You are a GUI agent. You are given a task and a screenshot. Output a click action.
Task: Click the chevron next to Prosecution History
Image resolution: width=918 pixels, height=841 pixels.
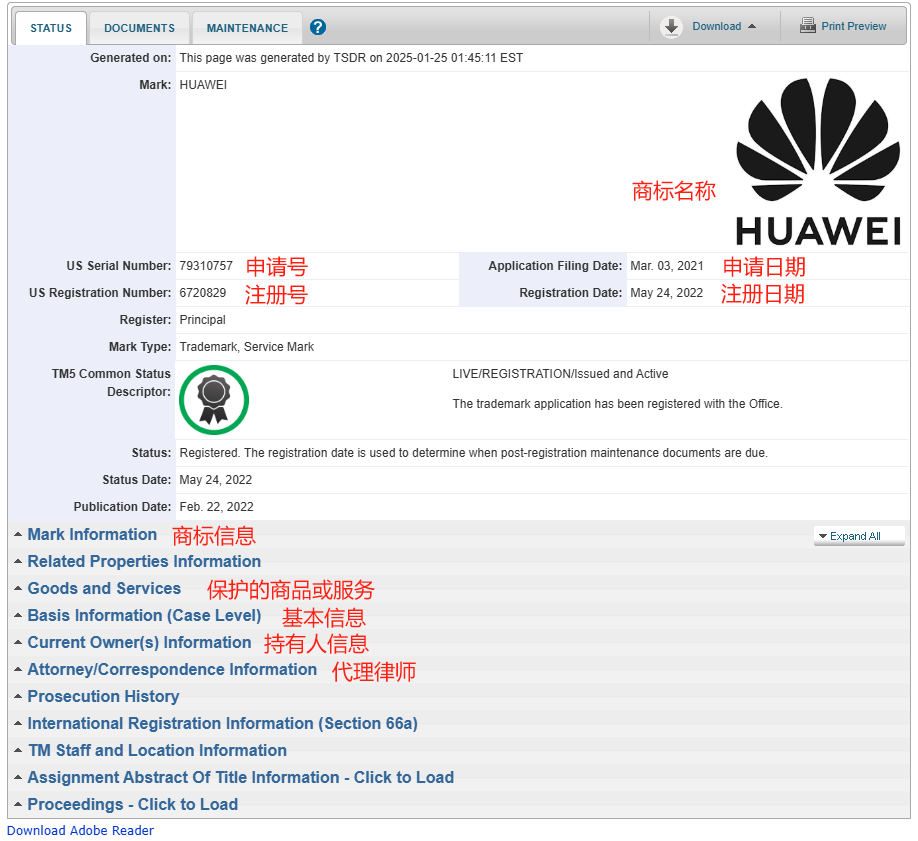(x=16, y=696)
